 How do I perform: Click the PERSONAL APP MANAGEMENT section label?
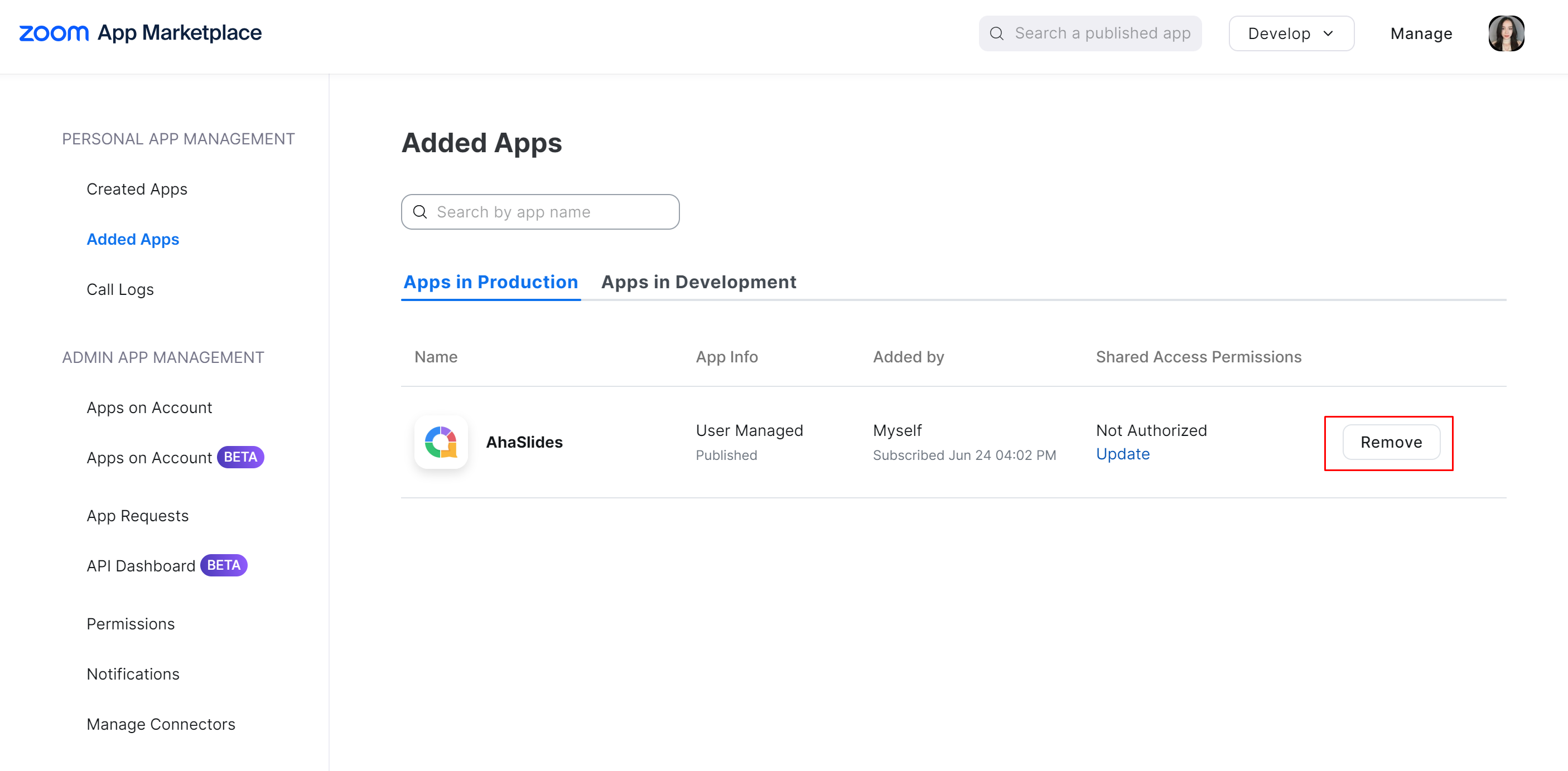(178, 139)
